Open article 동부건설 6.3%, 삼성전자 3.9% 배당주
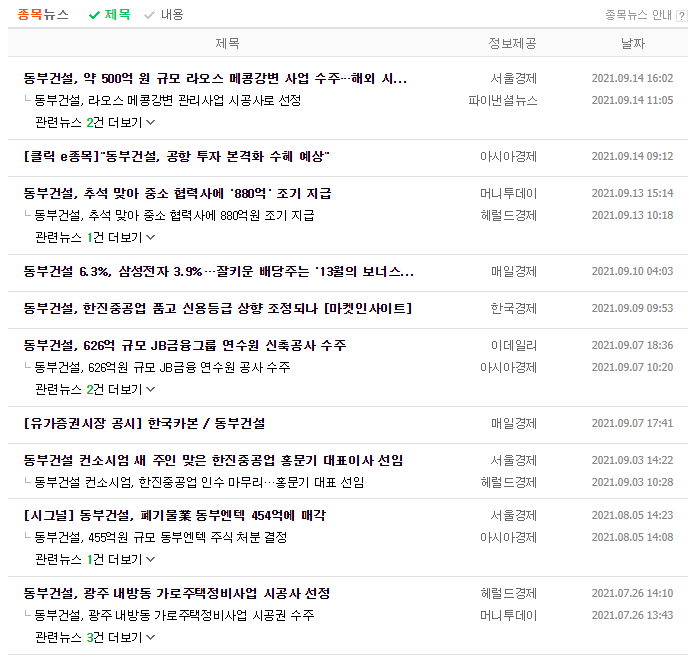 point(219,271)
